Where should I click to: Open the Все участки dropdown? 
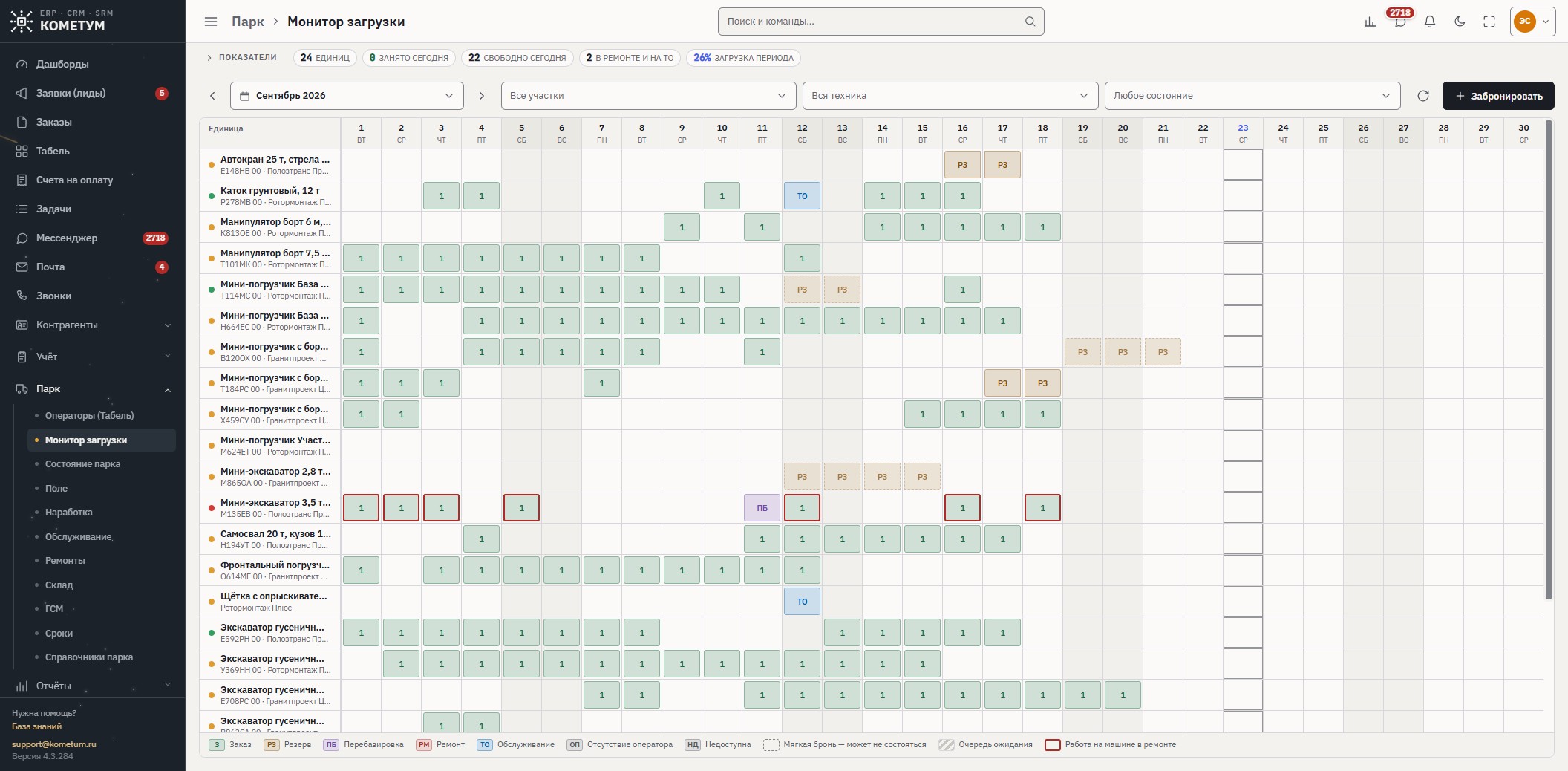tap(648, 96)
